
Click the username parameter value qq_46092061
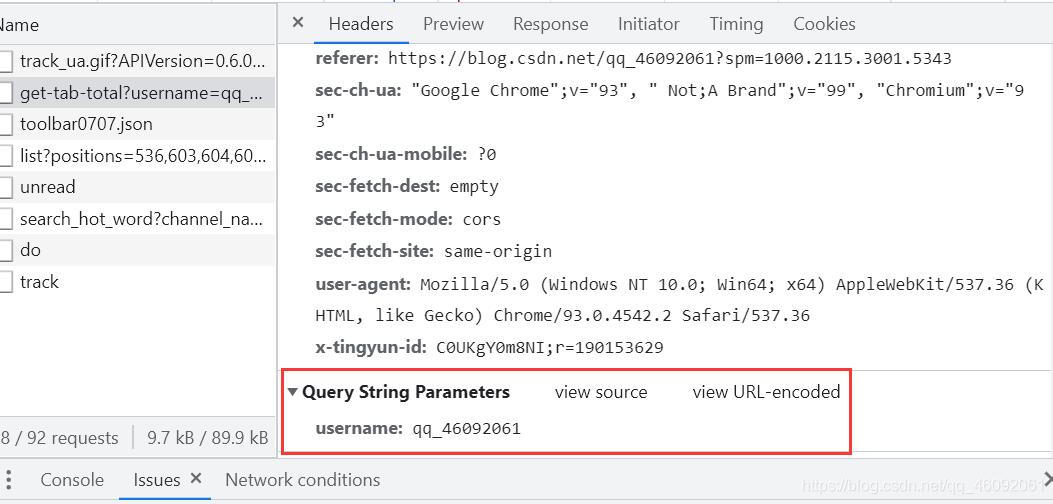click(x=467, y=428)
